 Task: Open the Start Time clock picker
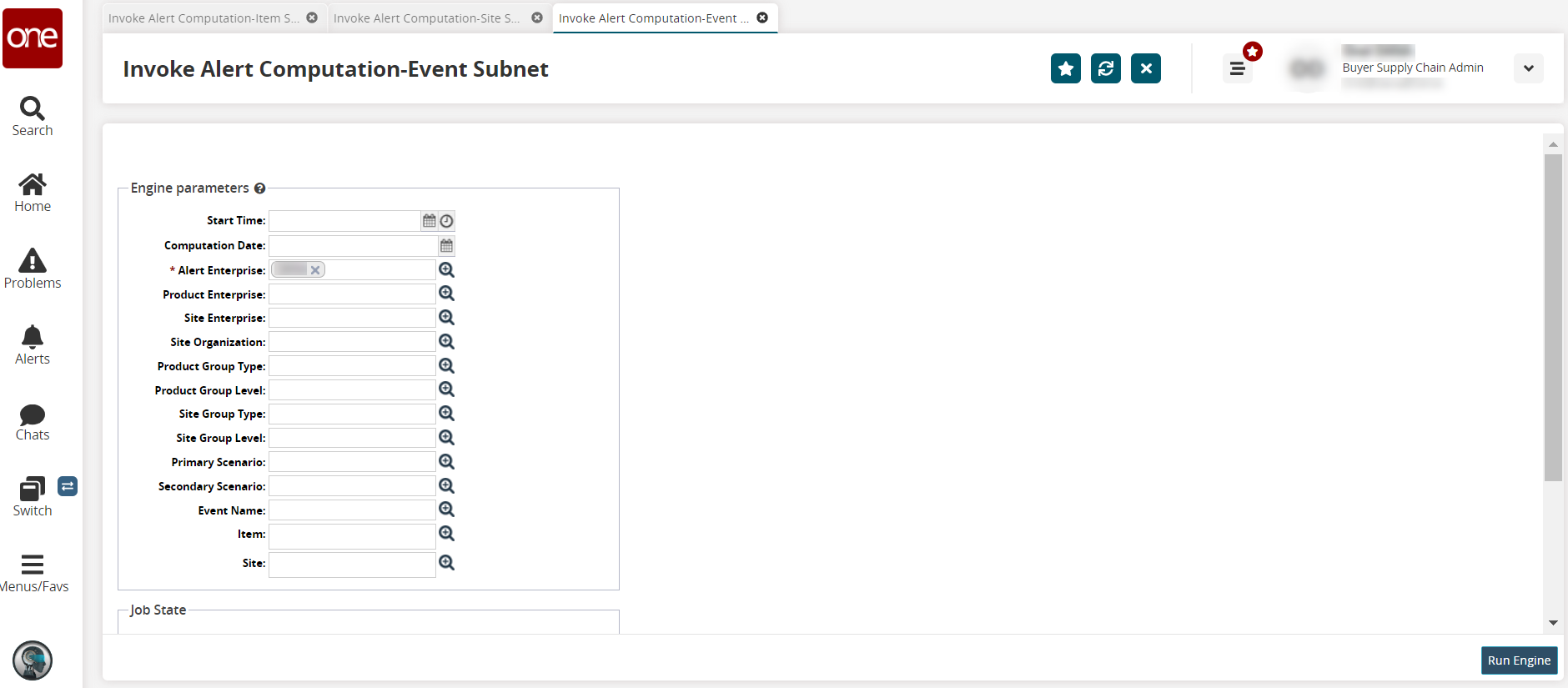pos(447,221)
